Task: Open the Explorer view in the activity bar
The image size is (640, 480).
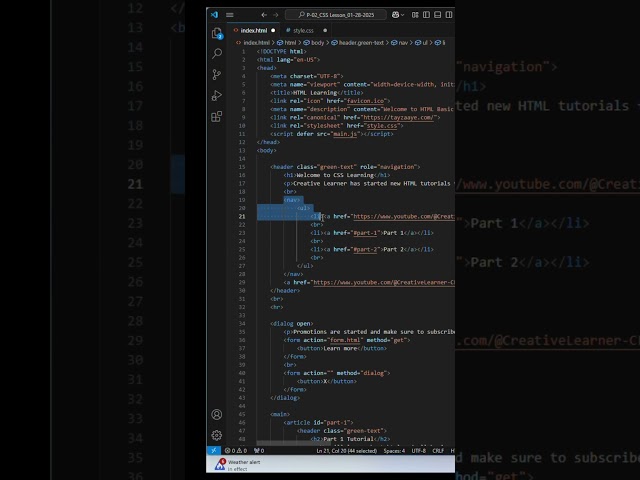Action: (217, 33)
